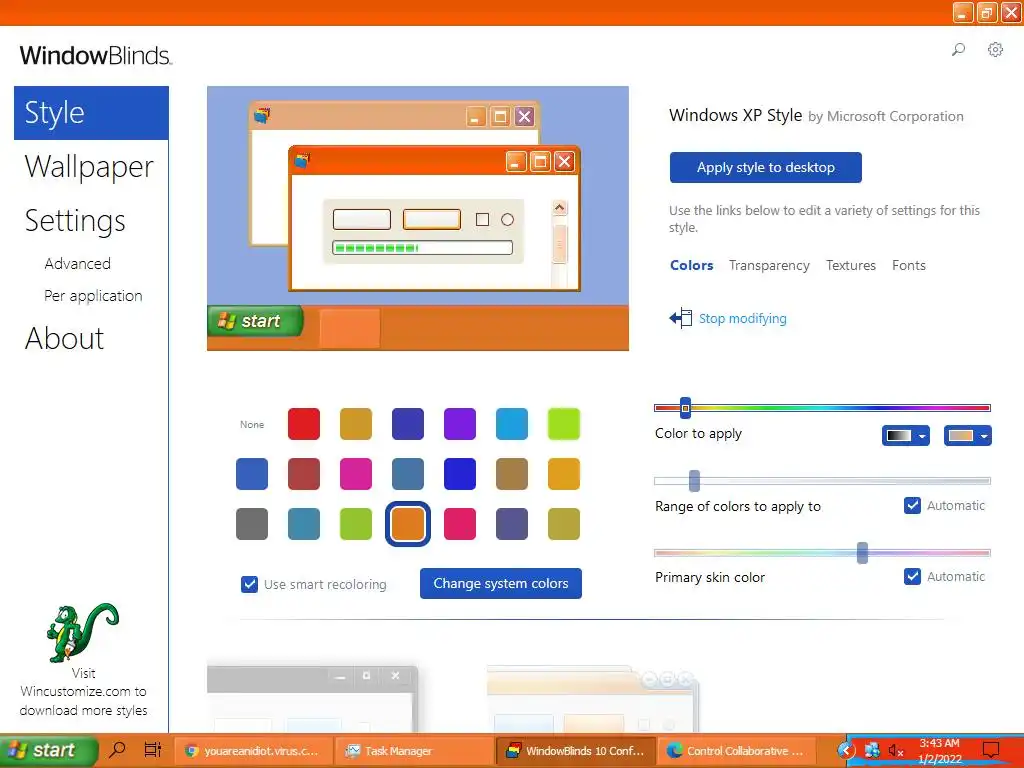The width and height of the screenshot is (1024, 768).
Task: Click Change system colors button
Action: coord(501,583)
